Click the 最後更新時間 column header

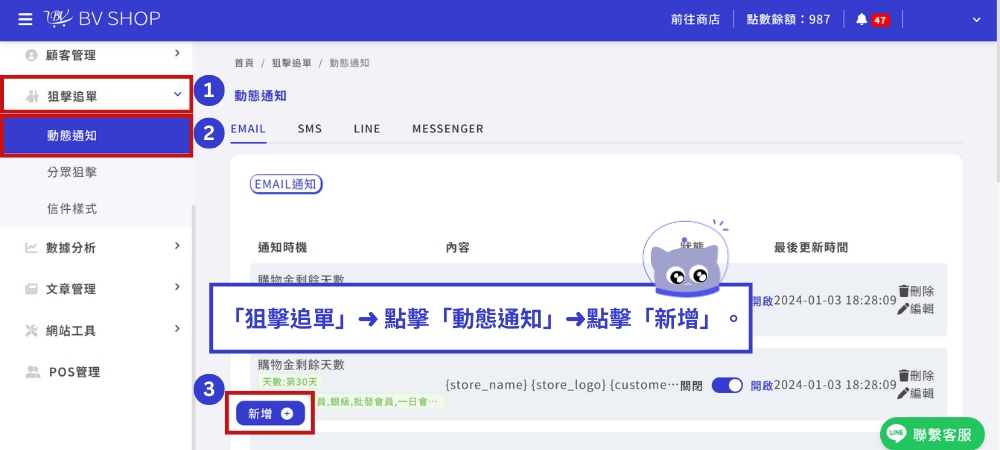811,247
